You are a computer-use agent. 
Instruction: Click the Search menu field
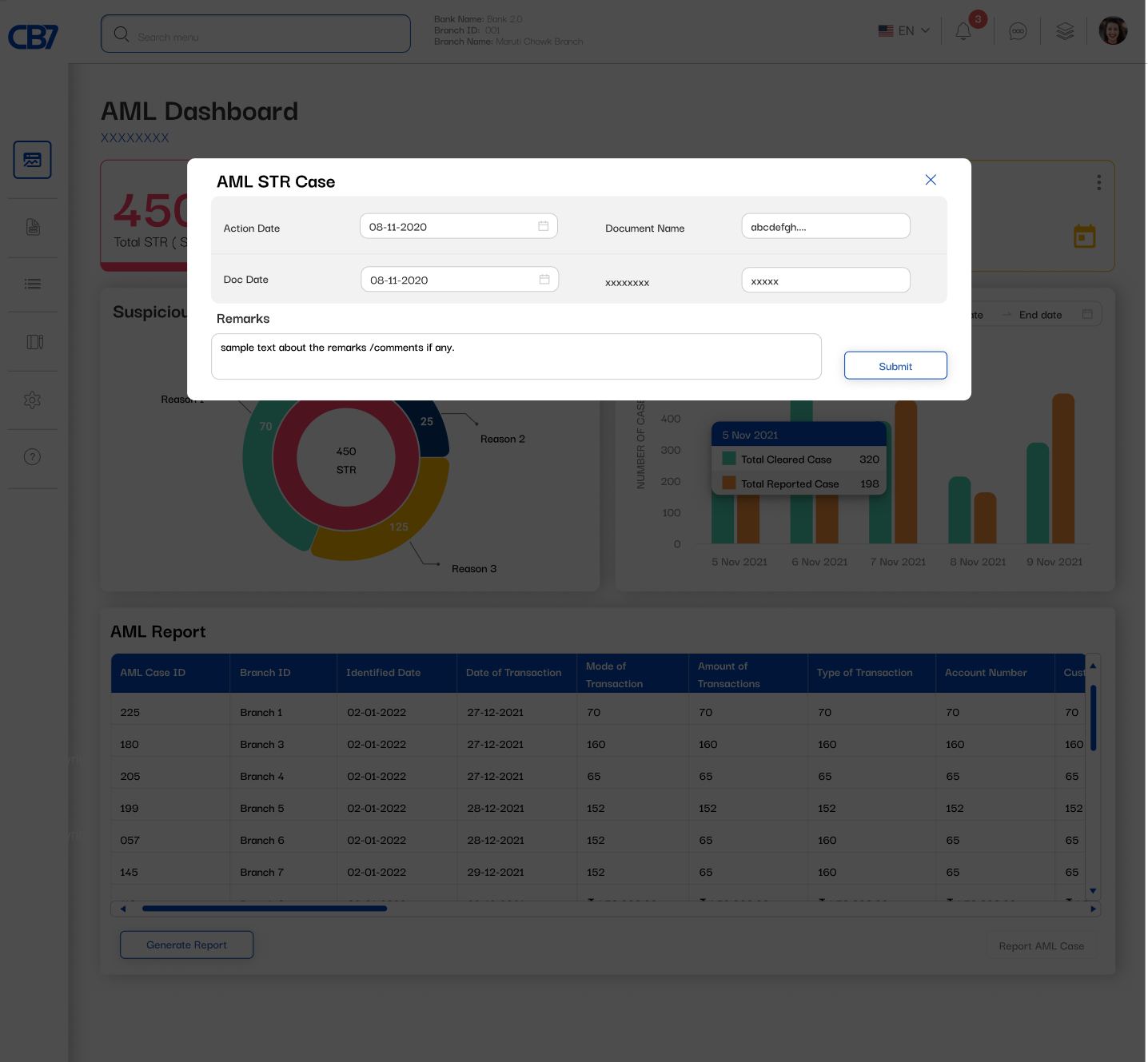coord(256,34)
